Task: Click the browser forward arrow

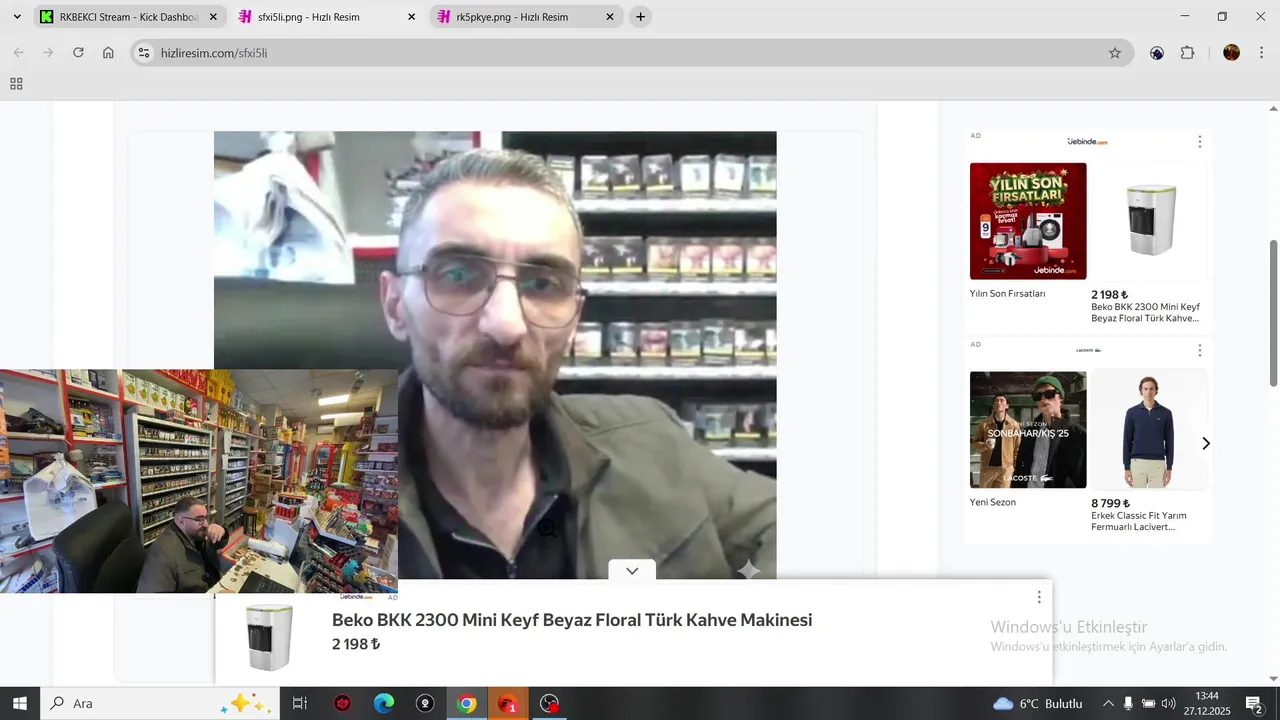Action: coord(48,53)
